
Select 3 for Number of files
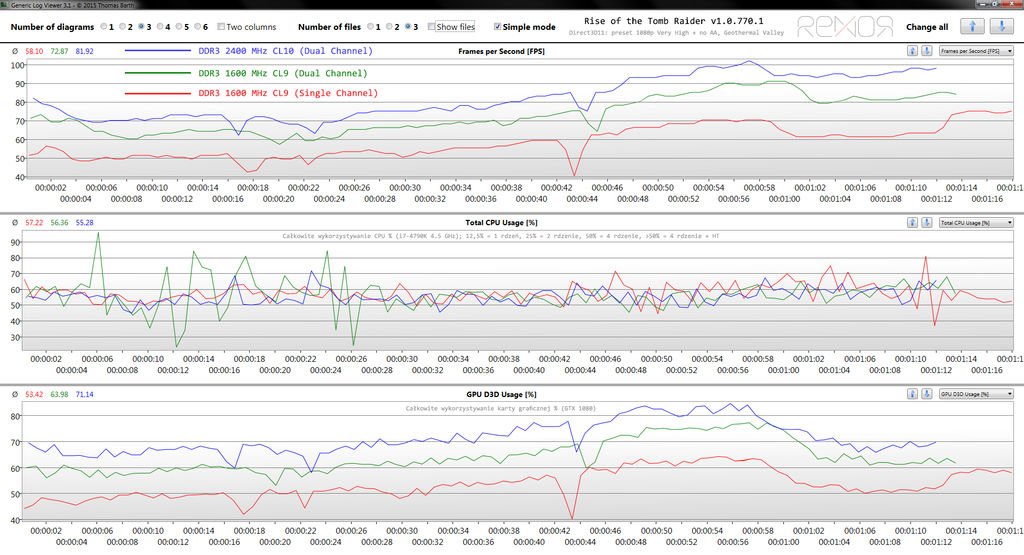tap(408, 27)
